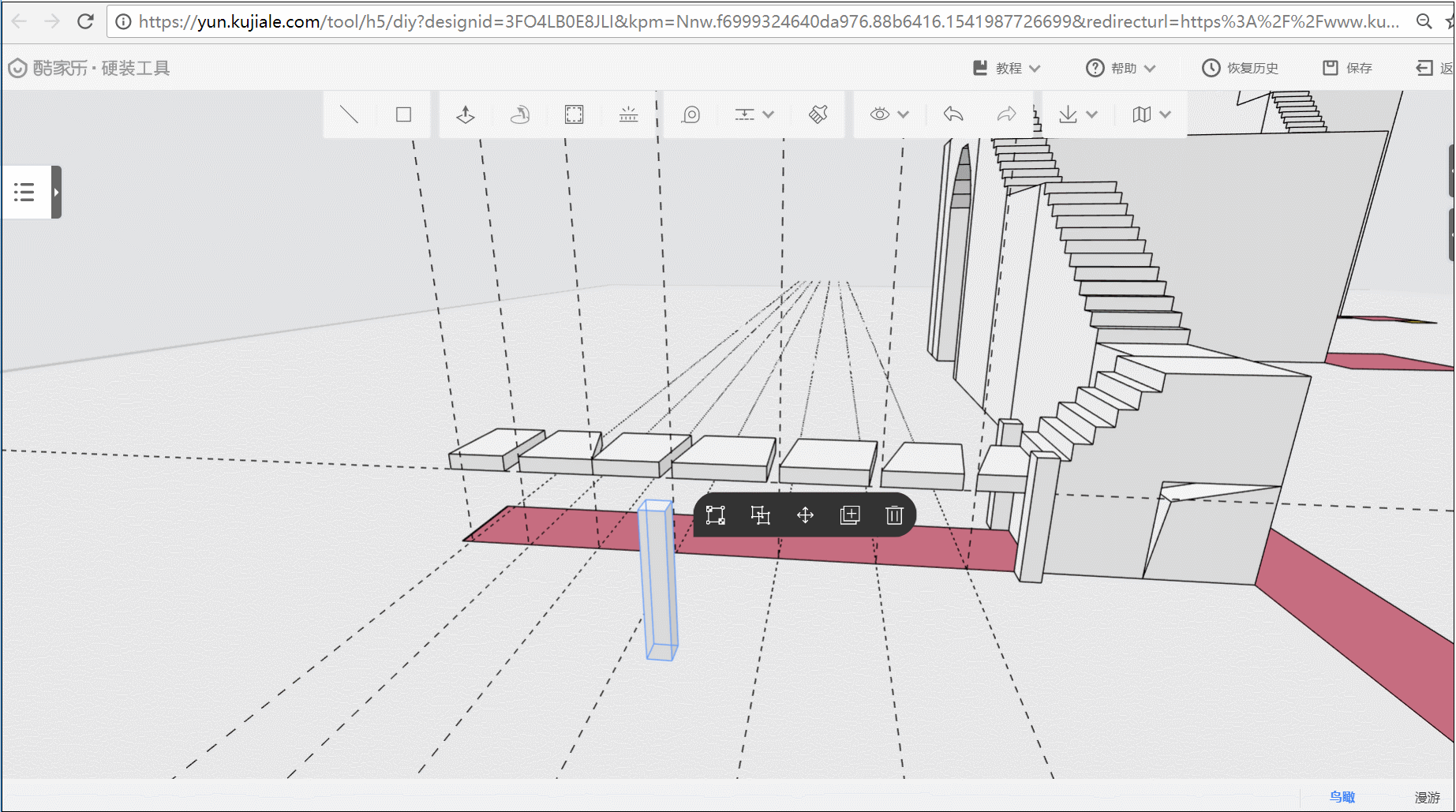Click the tape measure tool
The width and height of the screenshot is (1456, 812).
(x=691, y=114)
